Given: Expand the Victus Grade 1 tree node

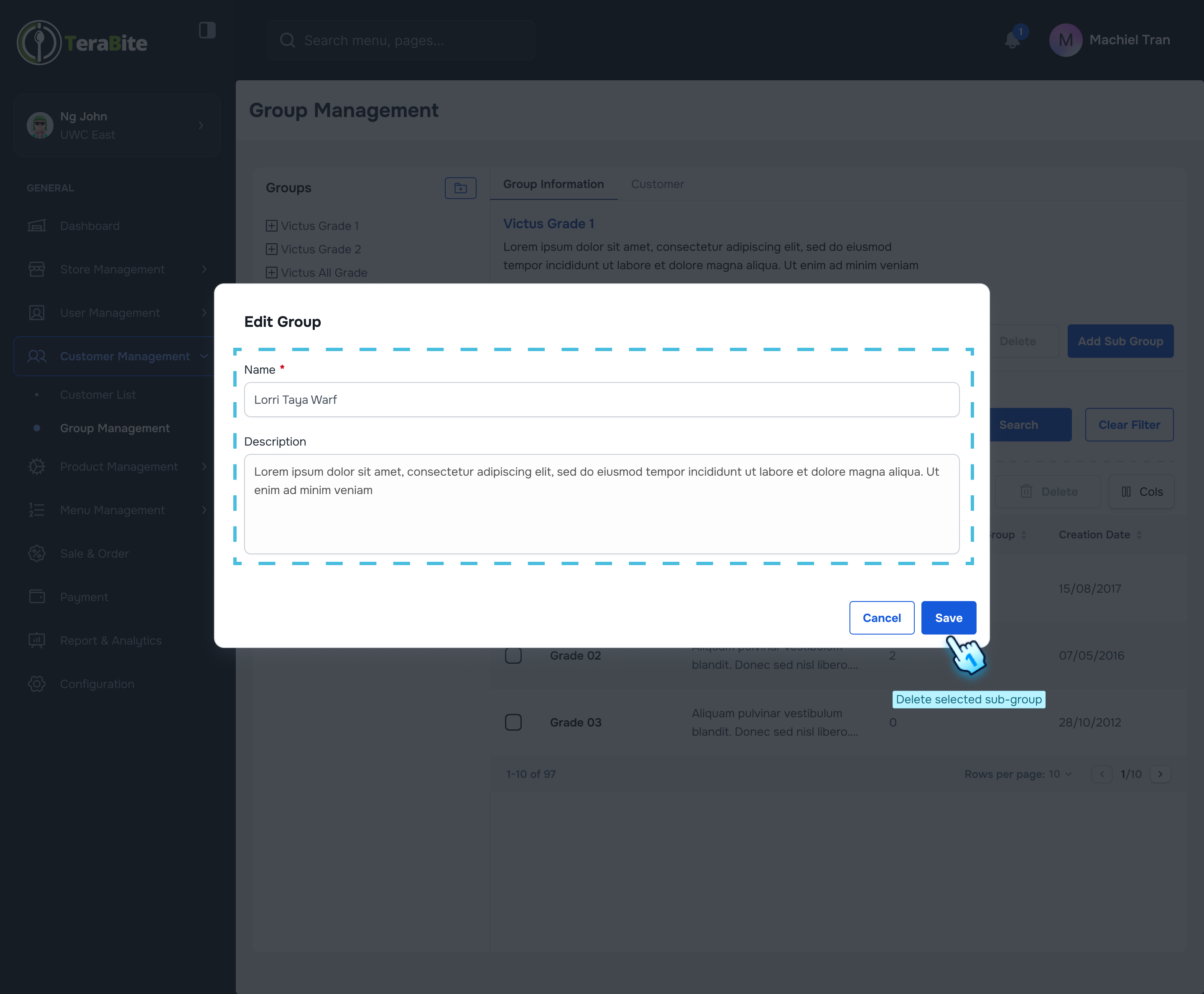Looking at the screenshot, I should click(x=271, y=226).
